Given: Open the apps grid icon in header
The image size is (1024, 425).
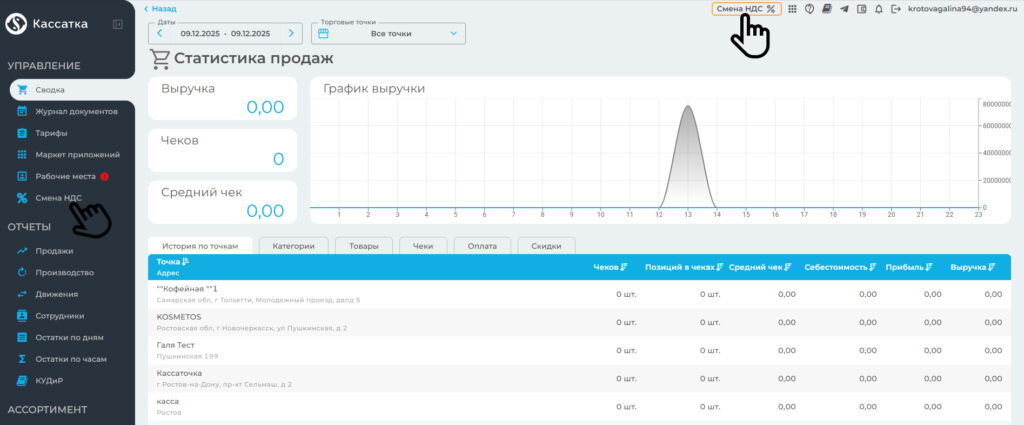Looking at the screenshot, I should [x=793, y=9].
